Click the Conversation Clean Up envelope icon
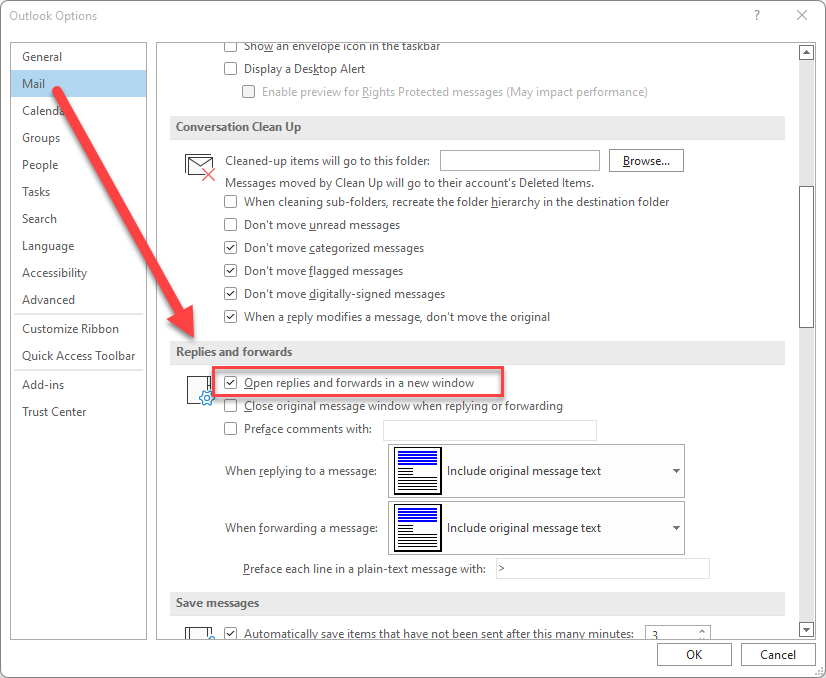 coord(200,167)
